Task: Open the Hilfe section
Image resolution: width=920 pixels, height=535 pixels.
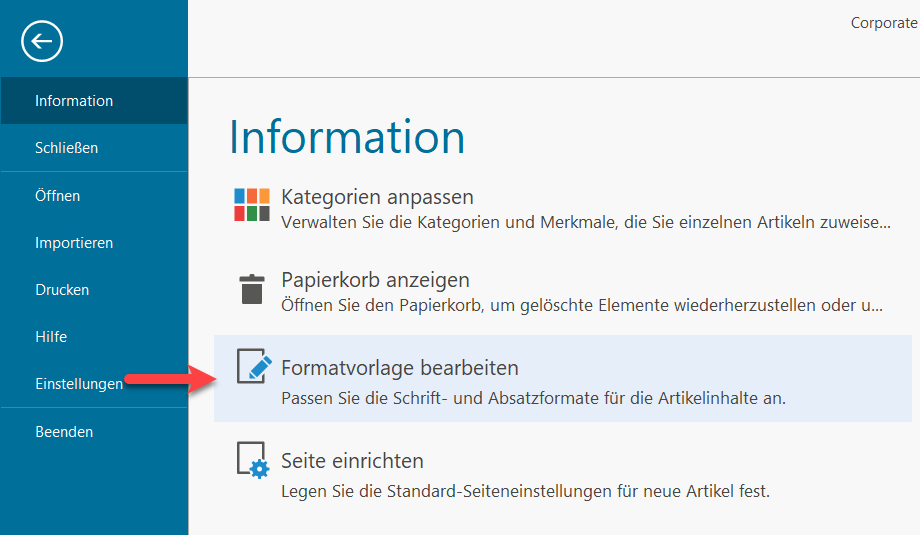Action: pos(51,337)
